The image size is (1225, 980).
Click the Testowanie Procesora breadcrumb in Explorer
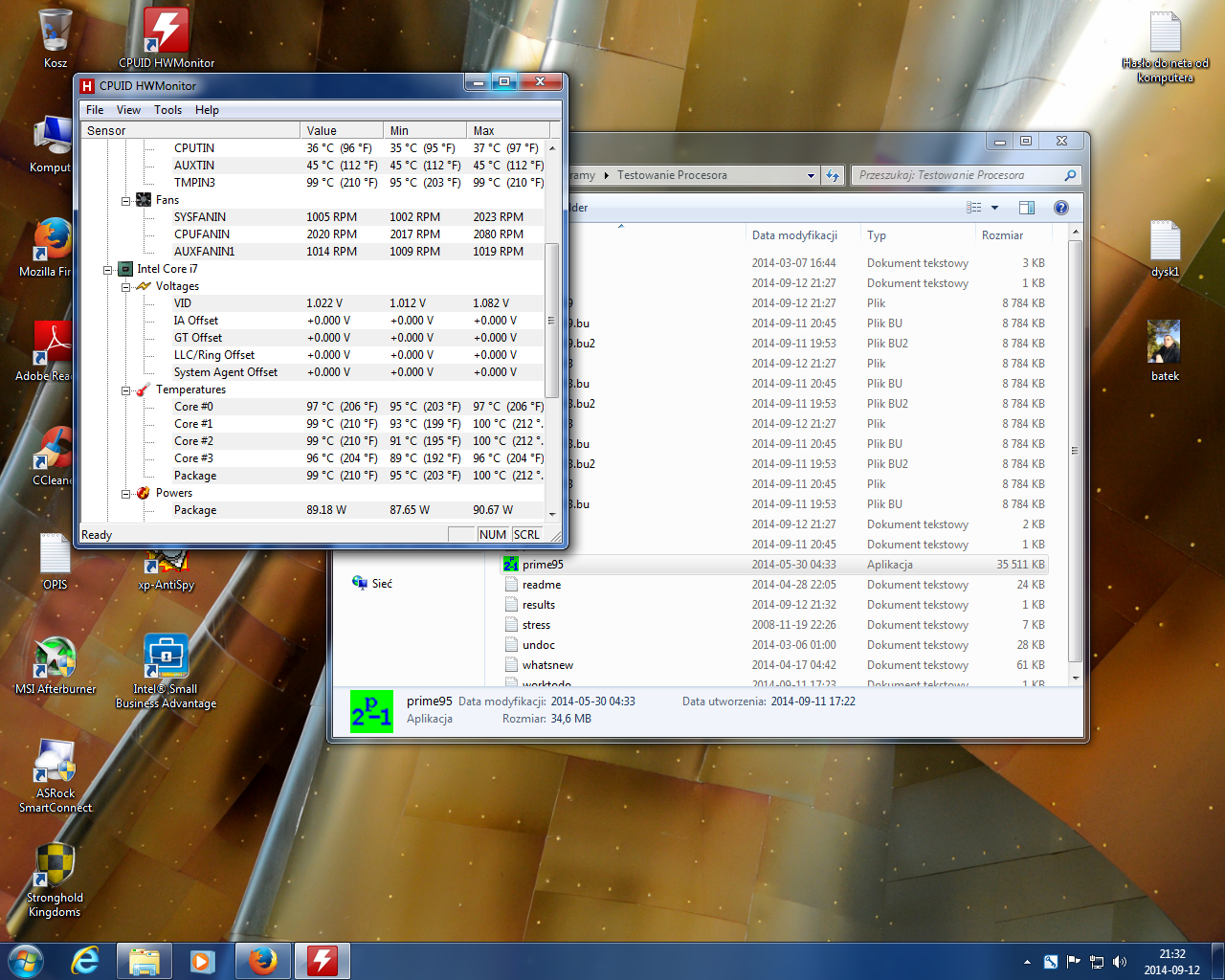672,175
